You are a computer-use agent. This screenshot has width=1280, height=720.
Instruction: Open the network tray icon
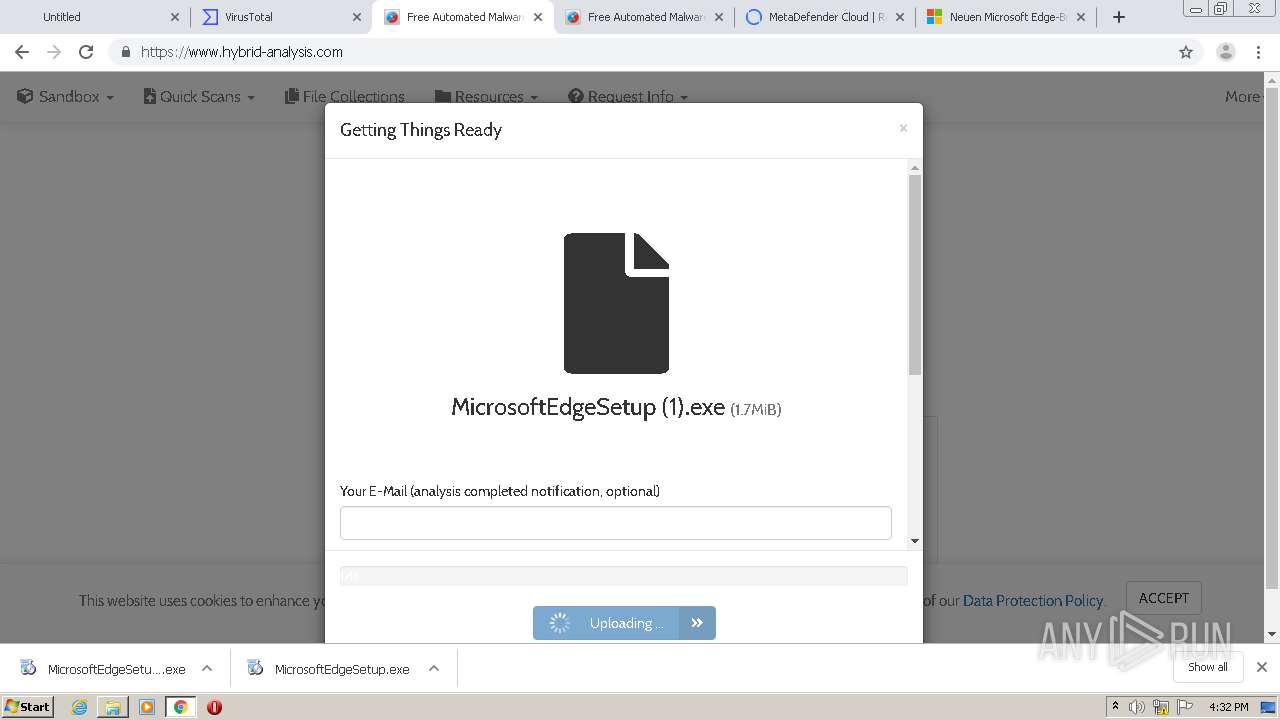pyautogui.click(x=1161, y=707)
